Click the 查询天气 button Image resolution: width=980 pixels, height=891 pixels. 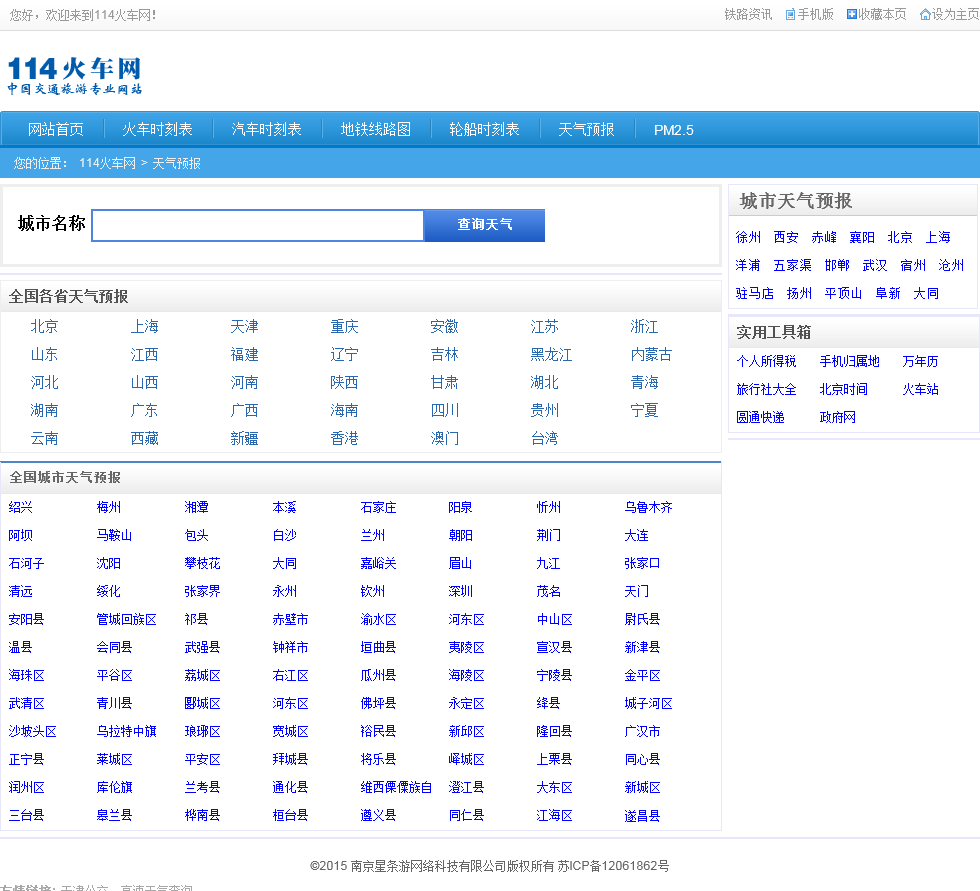coord(484,225)
